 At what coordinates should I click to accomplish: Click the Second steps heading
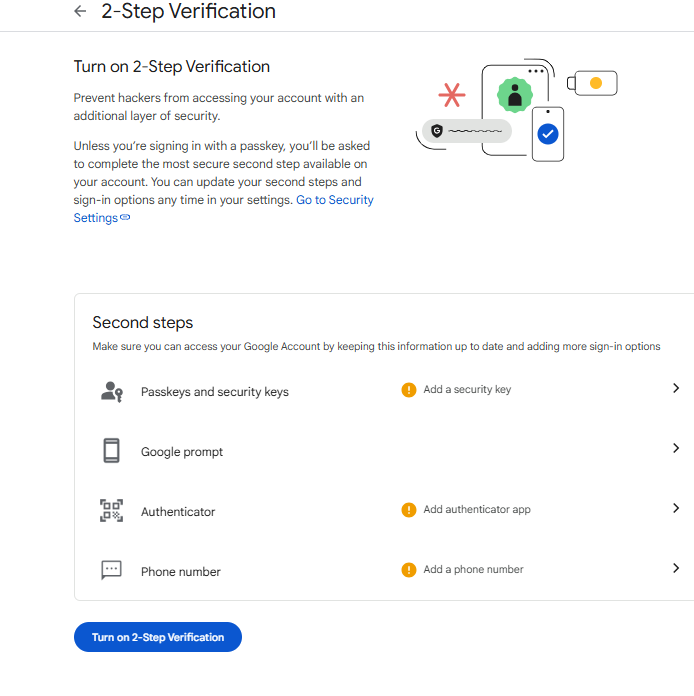pyautogui.click(x=143, y=323)
